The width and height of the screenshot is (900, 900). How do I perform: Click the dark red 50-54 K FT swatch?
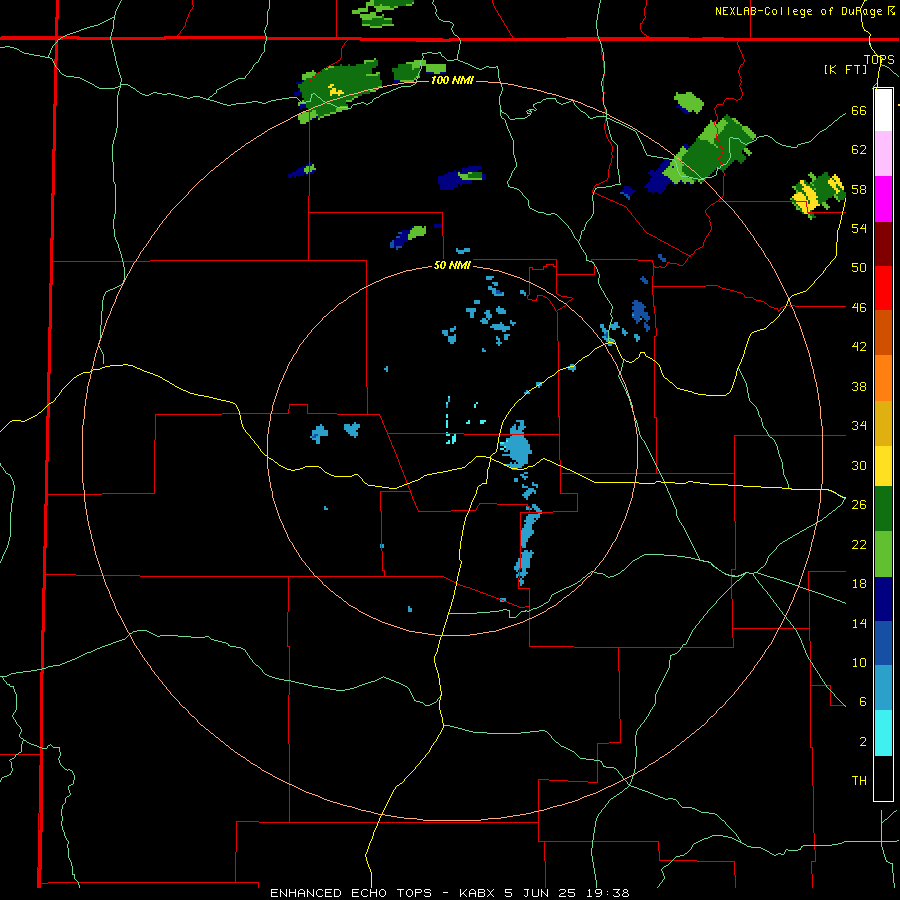(883, 245)
